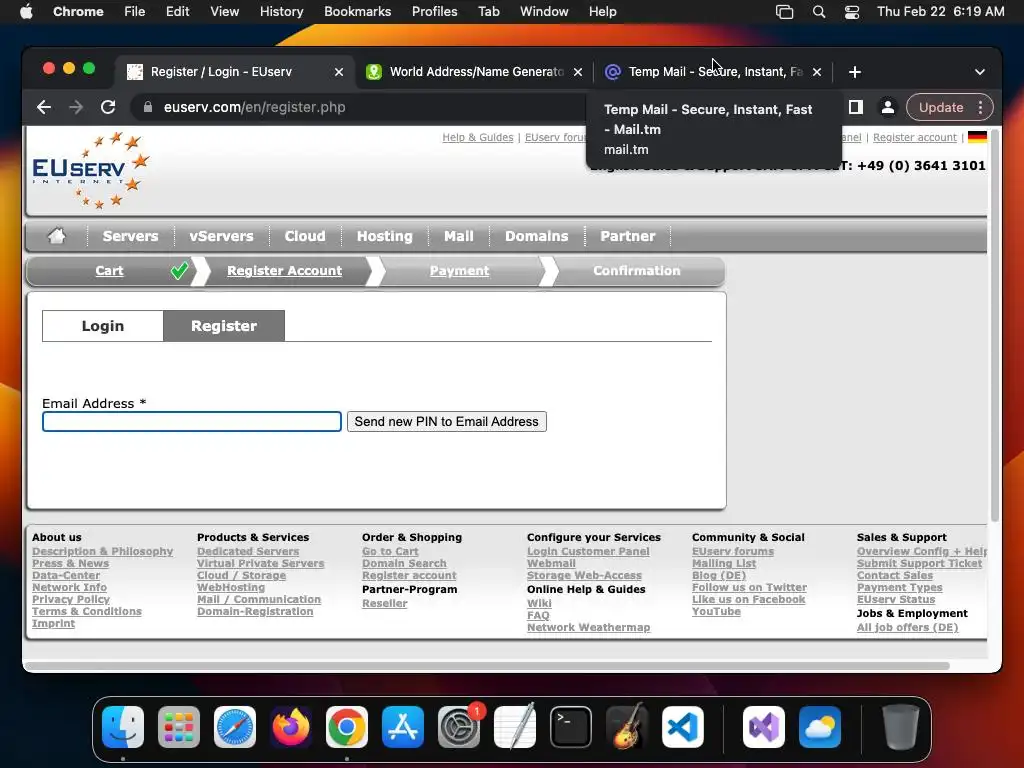Switch language via the German flag icon
1024x768 pixels.
coord(977,137)
